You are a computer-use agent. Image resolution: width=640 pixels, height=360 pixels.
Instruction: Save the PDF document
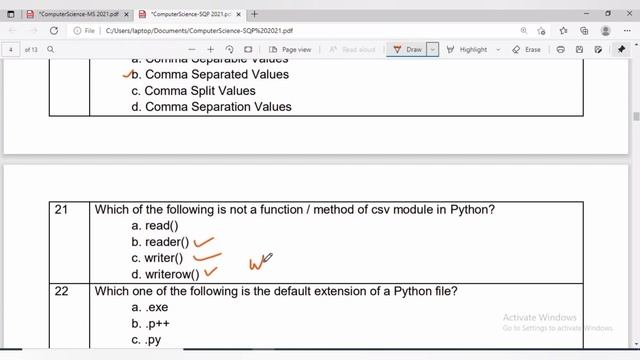click(x=580, y=49)
